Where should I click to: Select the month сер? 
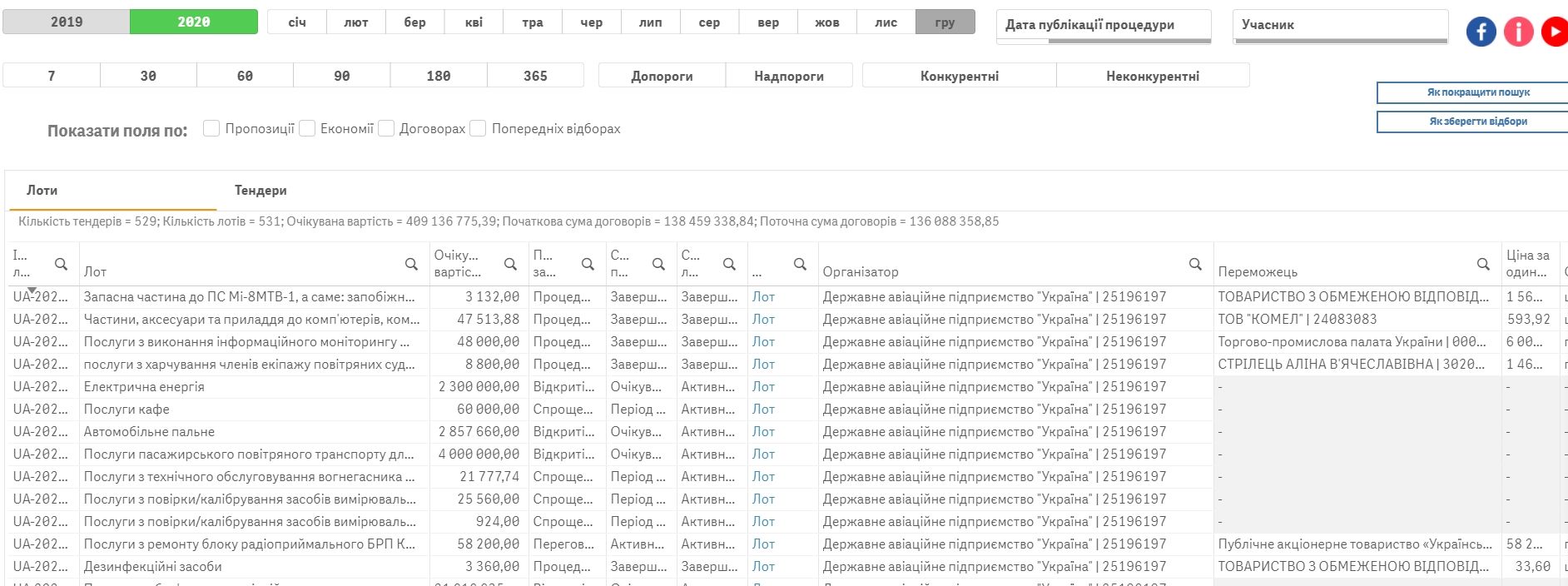[709, 22]
